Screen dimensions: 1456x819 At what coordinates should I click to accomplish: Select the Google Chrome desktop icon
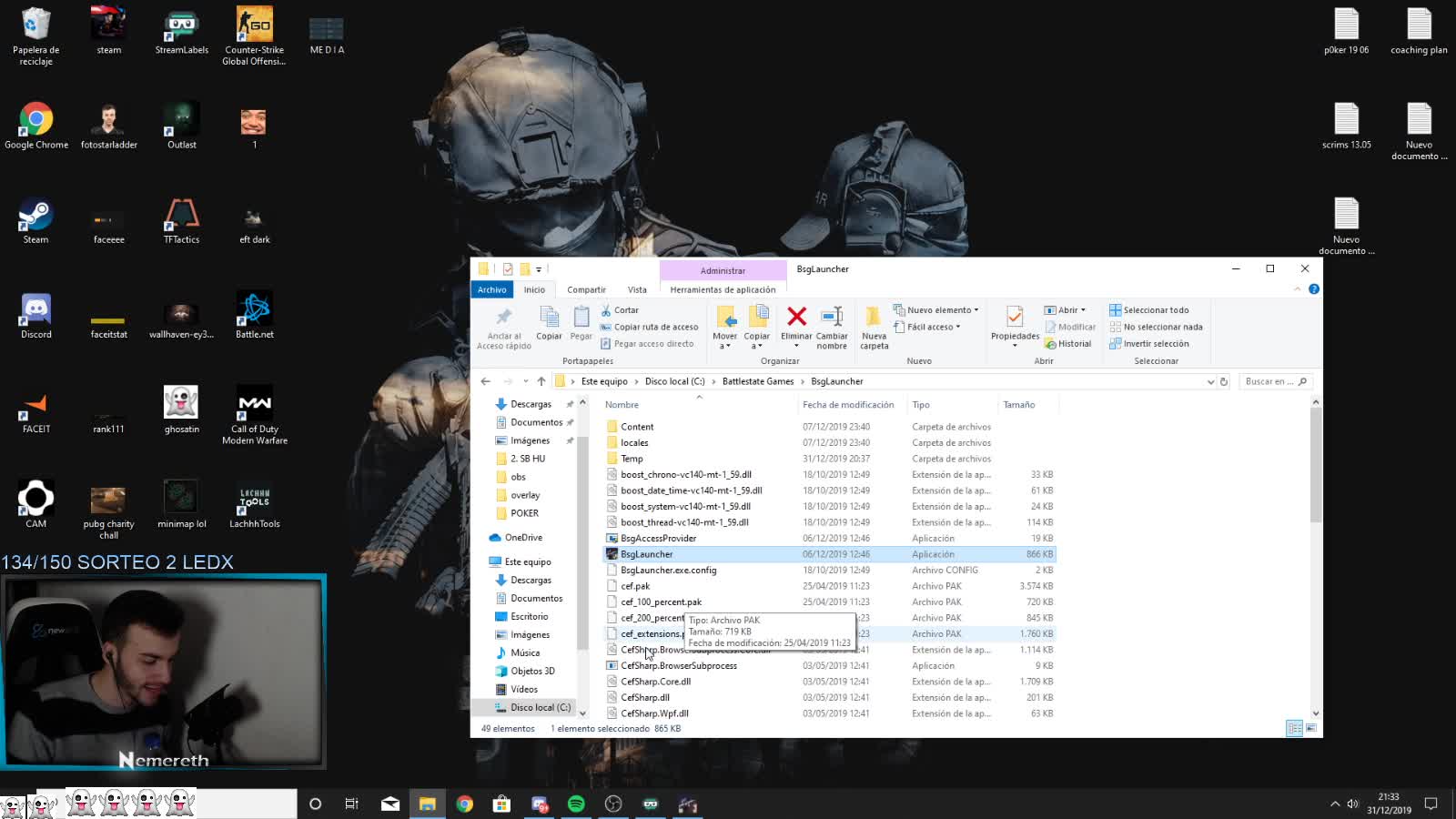(x=36, y=126)
